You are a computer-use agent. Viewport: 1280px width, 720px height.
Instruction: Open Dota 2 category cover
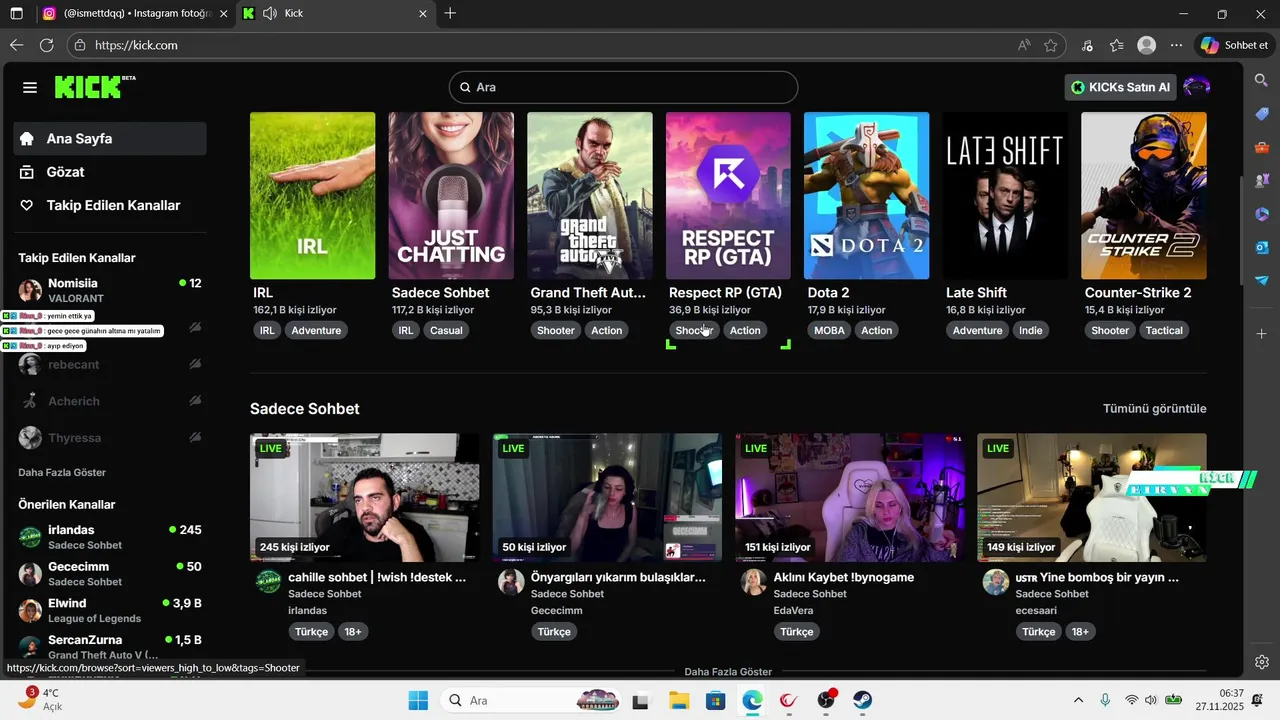867,195
